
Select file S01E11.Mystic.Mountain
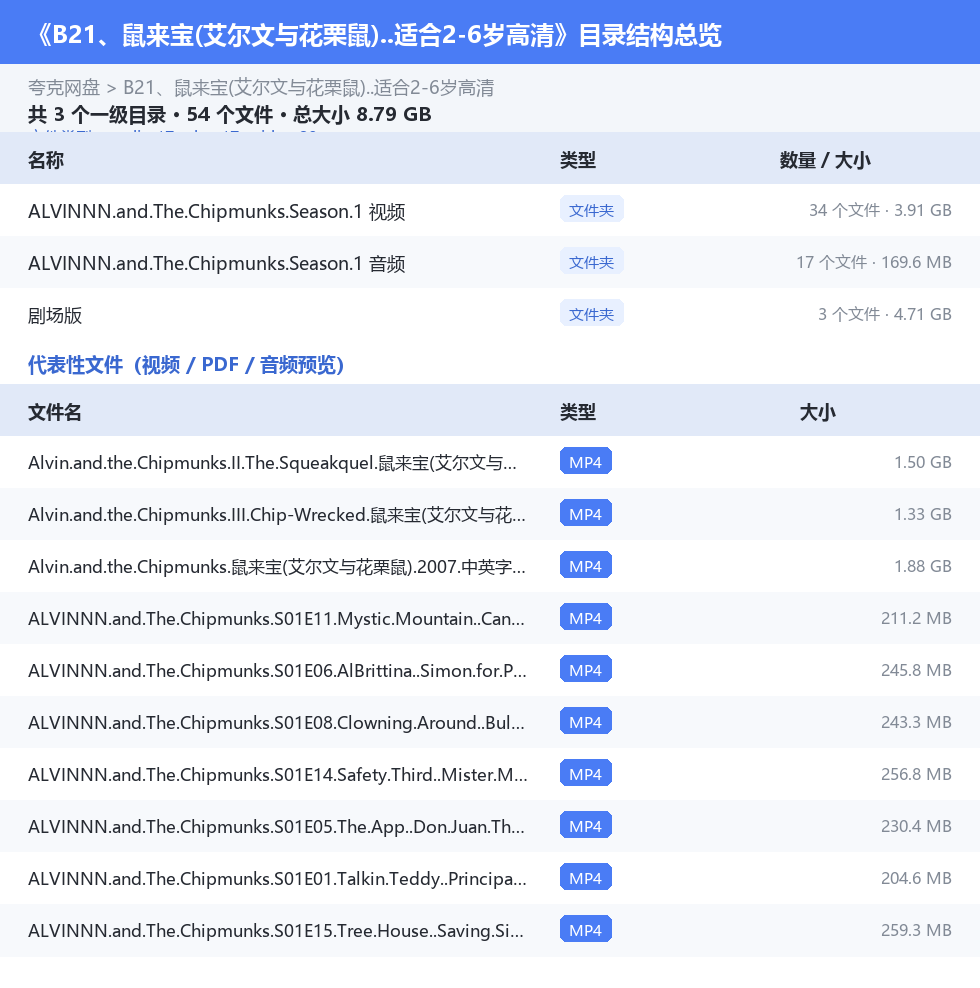(276, 619)
